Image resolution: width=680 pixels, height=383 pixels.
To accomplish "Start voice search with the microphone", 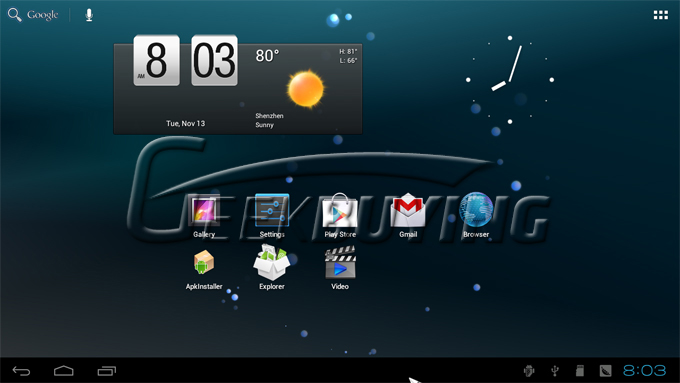I will pyautogui.click(x=89, y=15).
